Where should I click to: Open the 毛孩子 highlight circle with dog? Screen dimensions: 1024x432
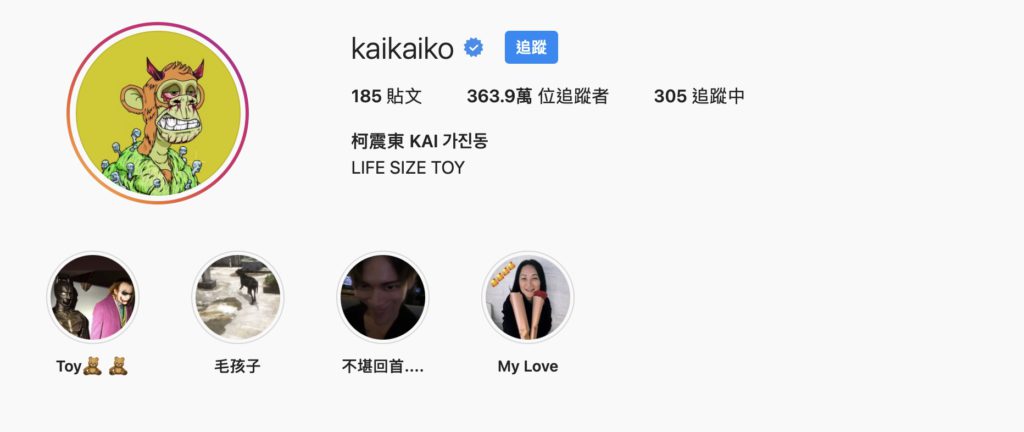pos(238,297)
